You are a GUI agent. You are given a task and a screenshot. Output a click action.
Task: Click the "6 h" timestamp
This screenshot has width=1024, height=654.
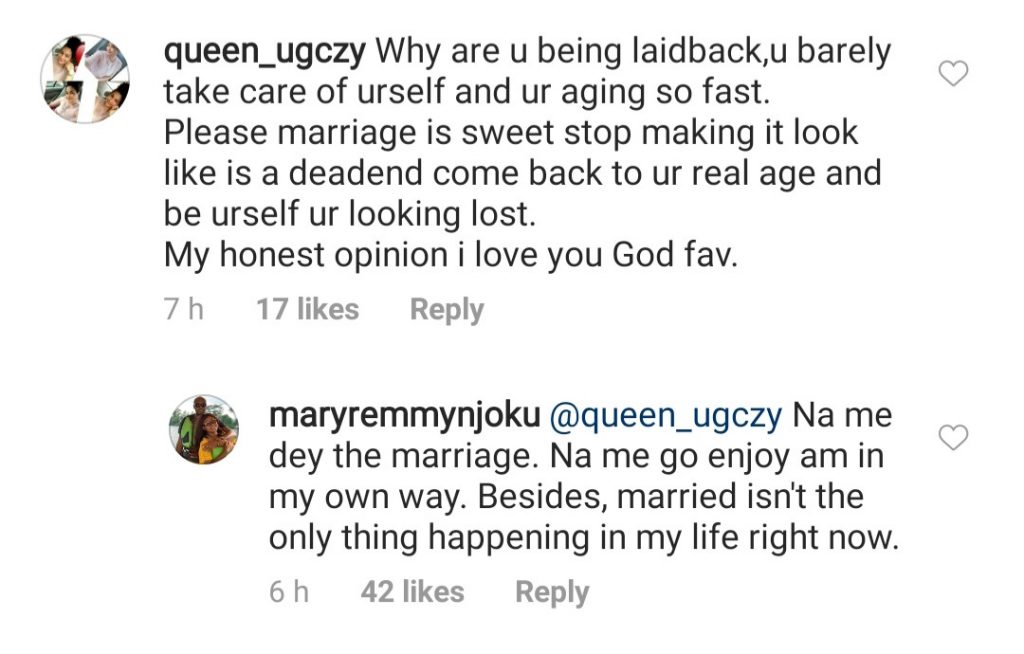(289, 591)
